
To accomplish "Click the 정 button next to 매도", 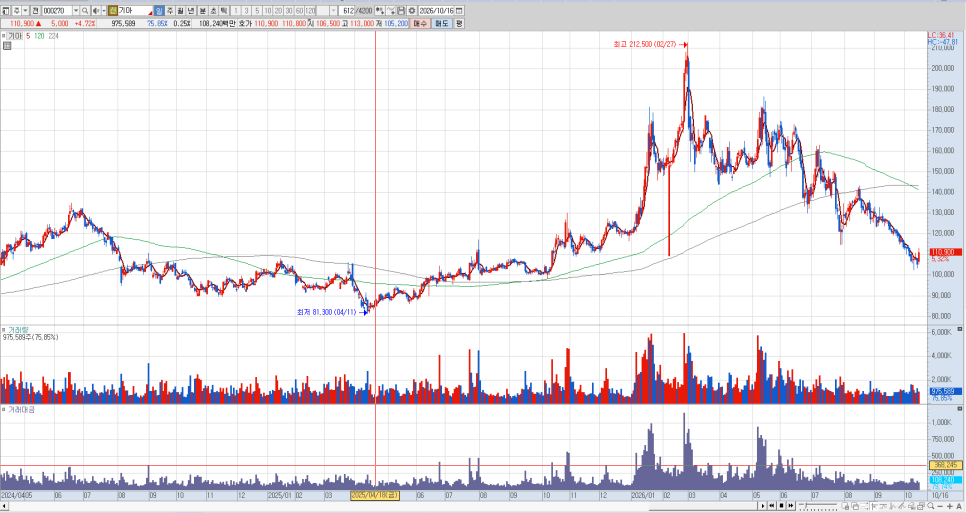I will point(459,23).
